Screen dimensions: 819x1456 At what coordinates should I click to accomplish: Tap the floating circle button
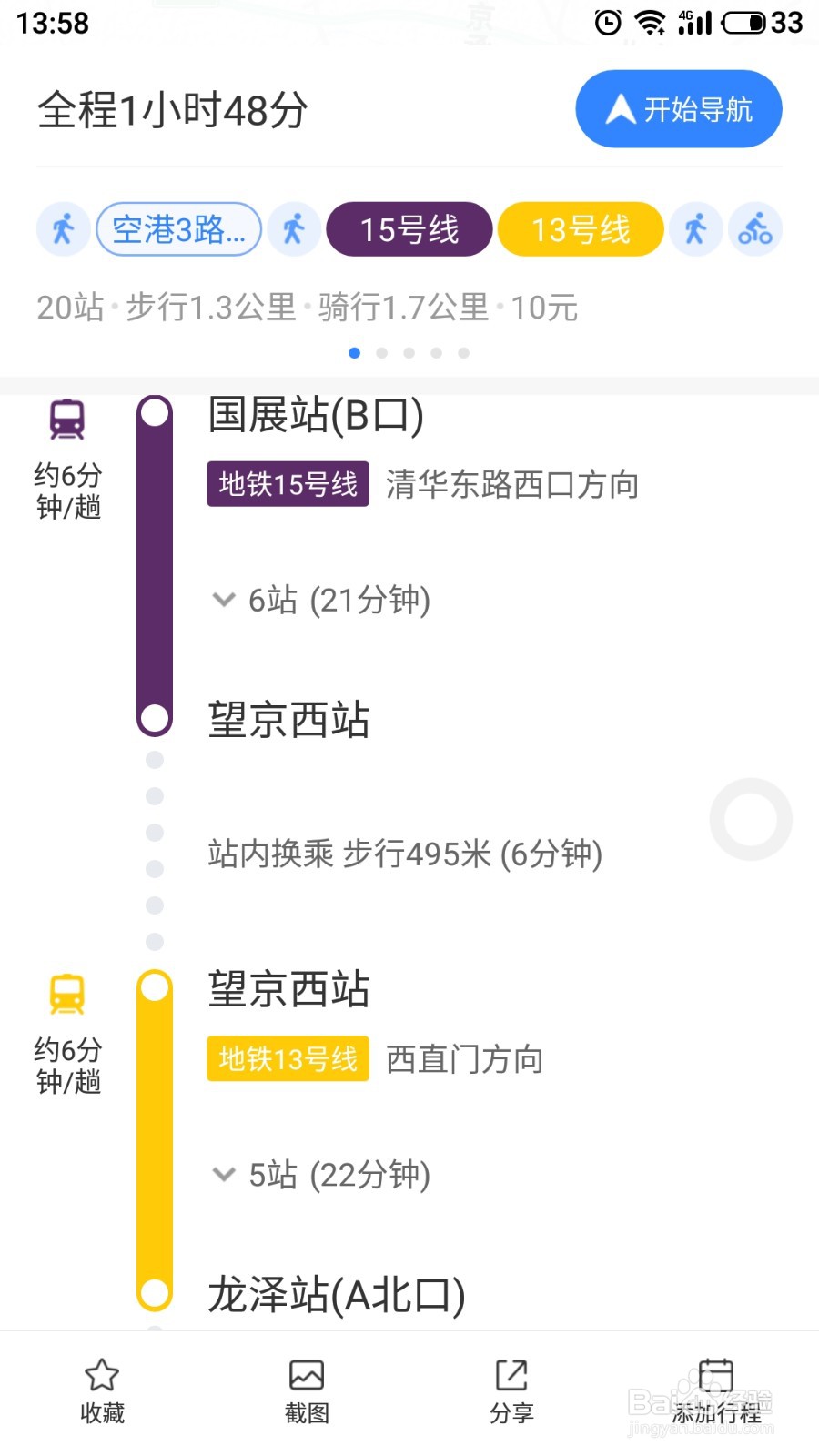click(751, 819)
